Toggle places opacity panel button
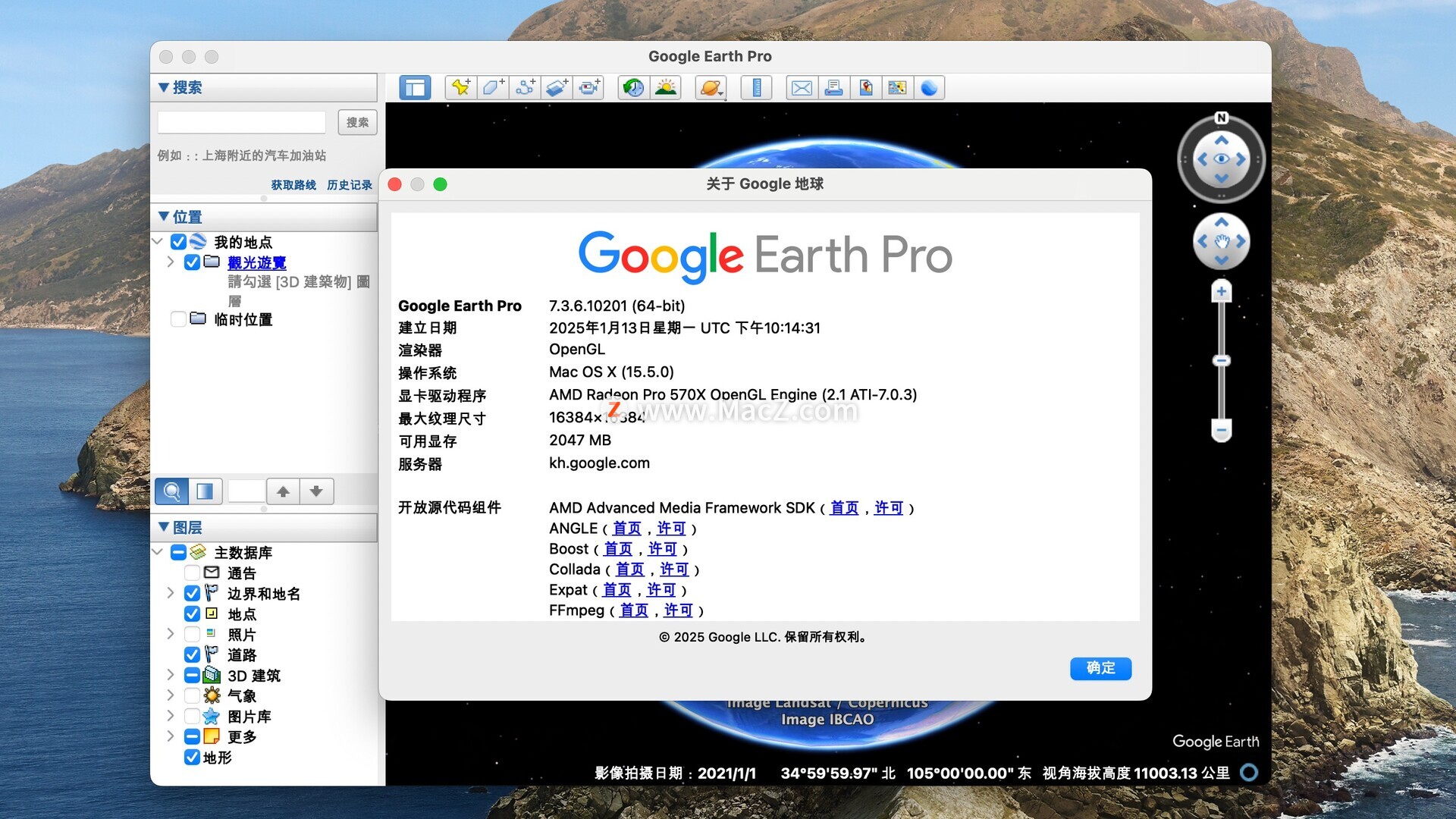 pos(205,491)
